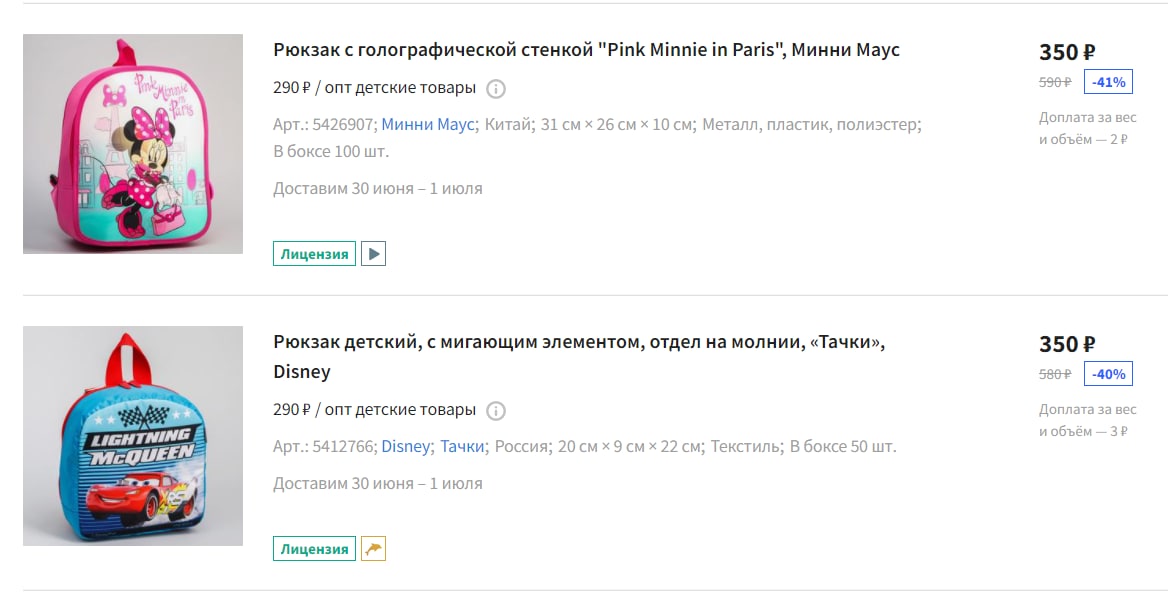Click the -40% discount badge
The height and width of the screenshot is (599, 1168).
[1108, 374]
